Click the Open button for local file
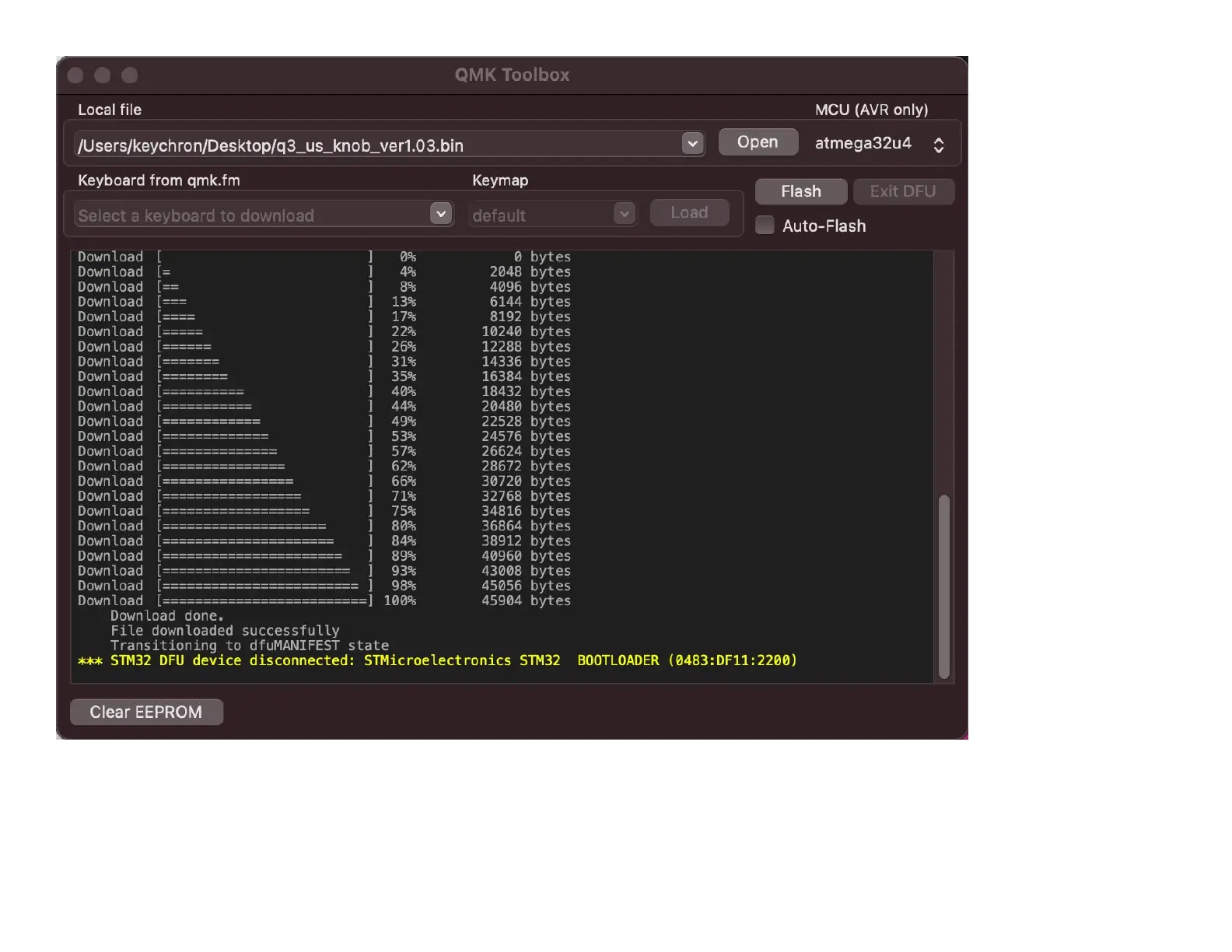This screenshot has height=952, width=1232. [758, 142]
